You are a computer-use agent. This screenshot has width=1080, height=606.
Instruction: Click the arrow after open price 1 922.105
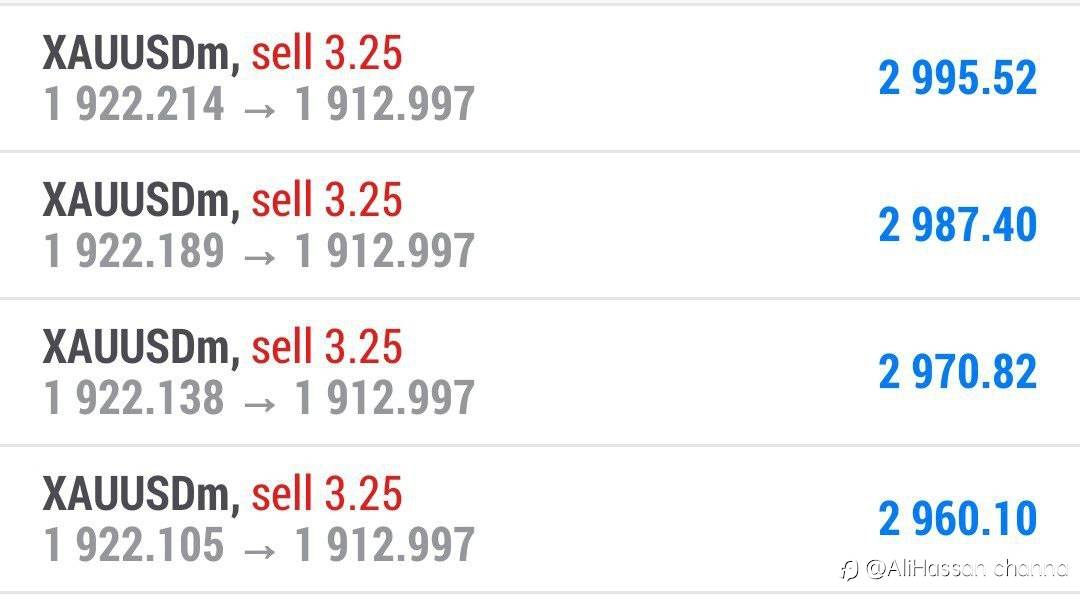click(259, 547)
